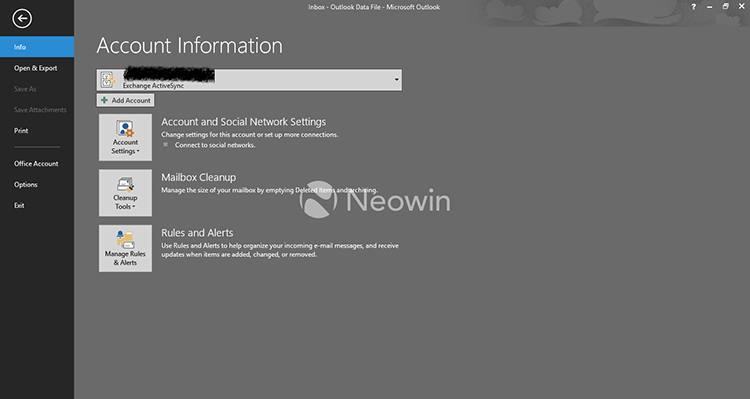Viewport: 750px width, 399px height.
Task: Open the Office Account page
Action: [x=37, y=164]
